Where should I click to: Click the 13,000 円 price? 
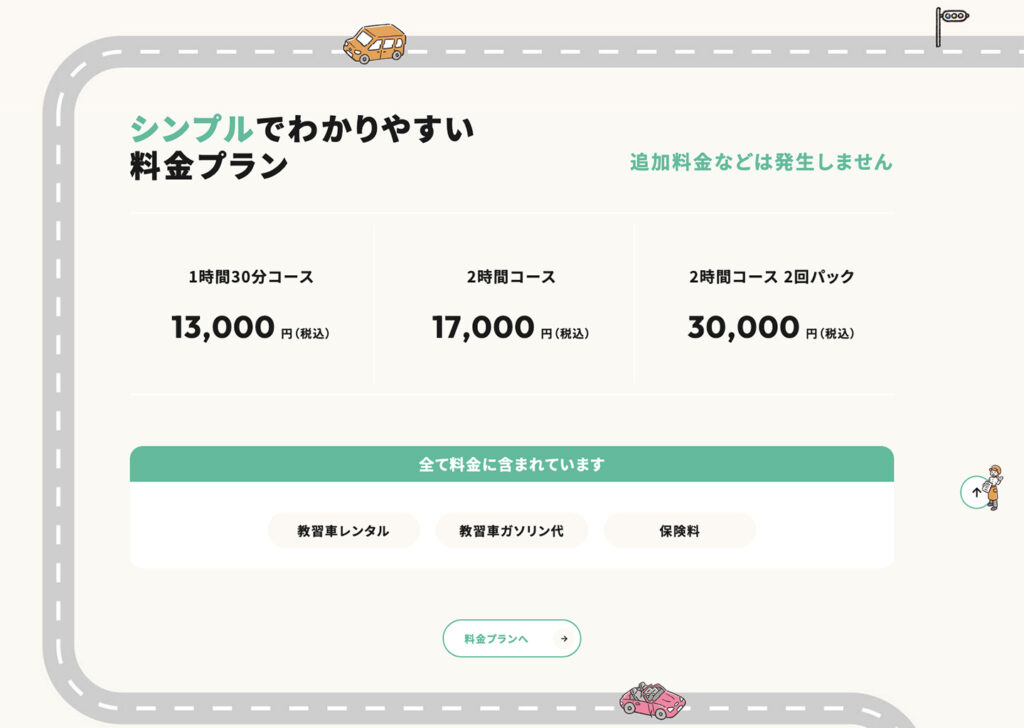click(250, 328)
